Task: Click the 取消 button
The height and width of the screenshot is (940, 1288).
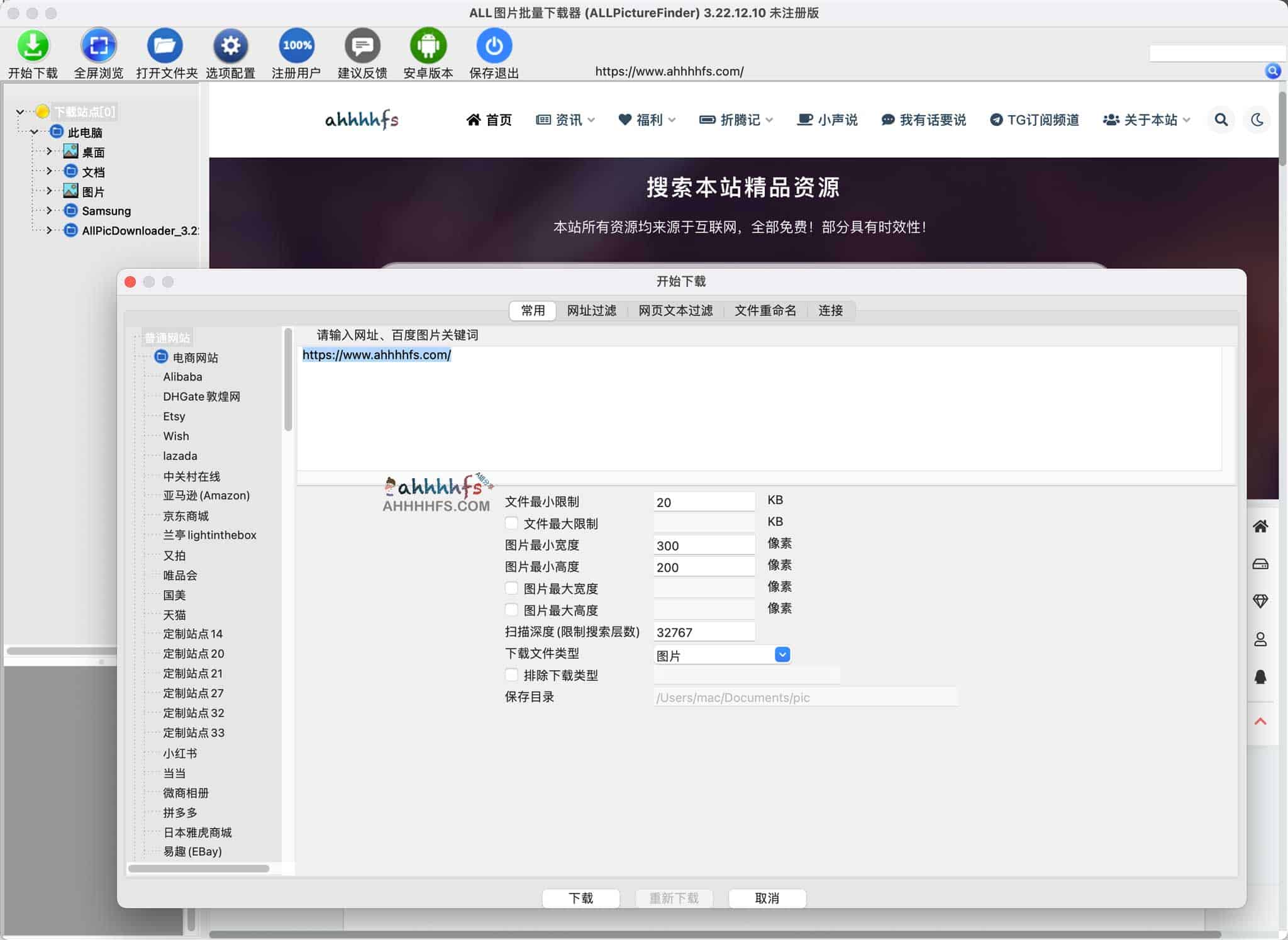Action: (x=767, y=898)
